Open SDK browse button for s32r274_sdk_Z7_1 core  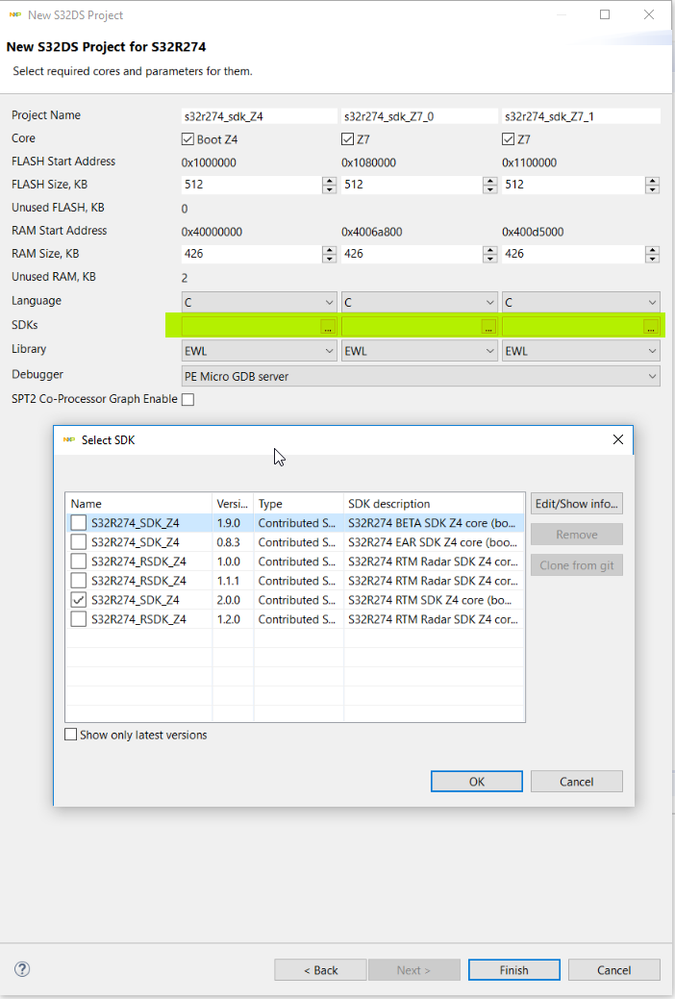click(x=650, y=327)
